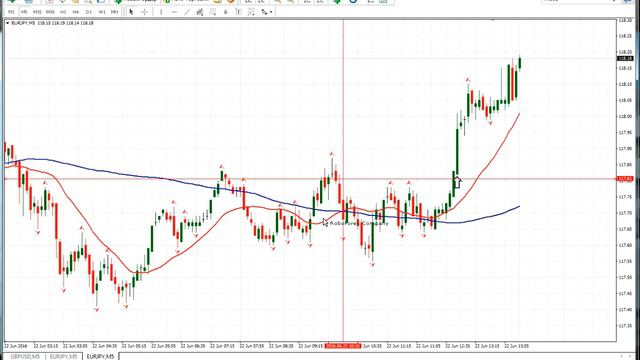The width and height of the screenshot is (640, 360).
Task: Click the 22 Jun 11:15 time label
Action: pos(399,346)
